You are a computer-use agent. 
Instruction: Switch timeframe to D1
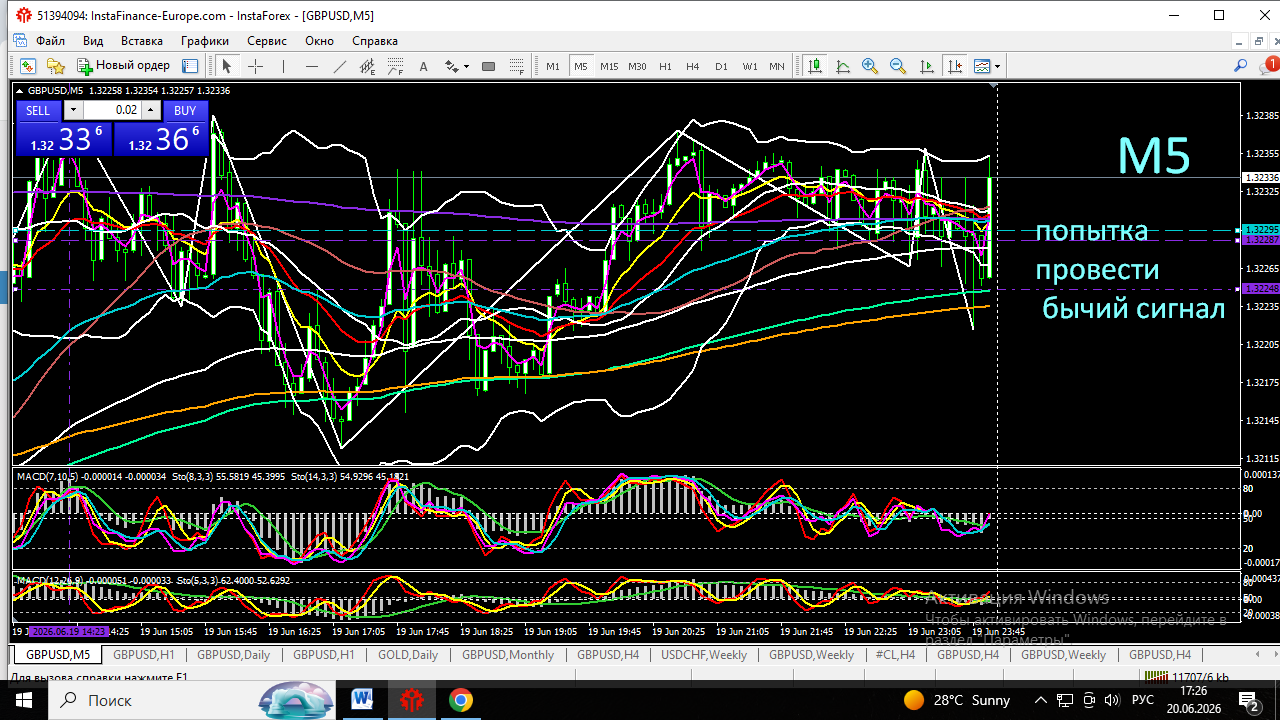(721, 66)
